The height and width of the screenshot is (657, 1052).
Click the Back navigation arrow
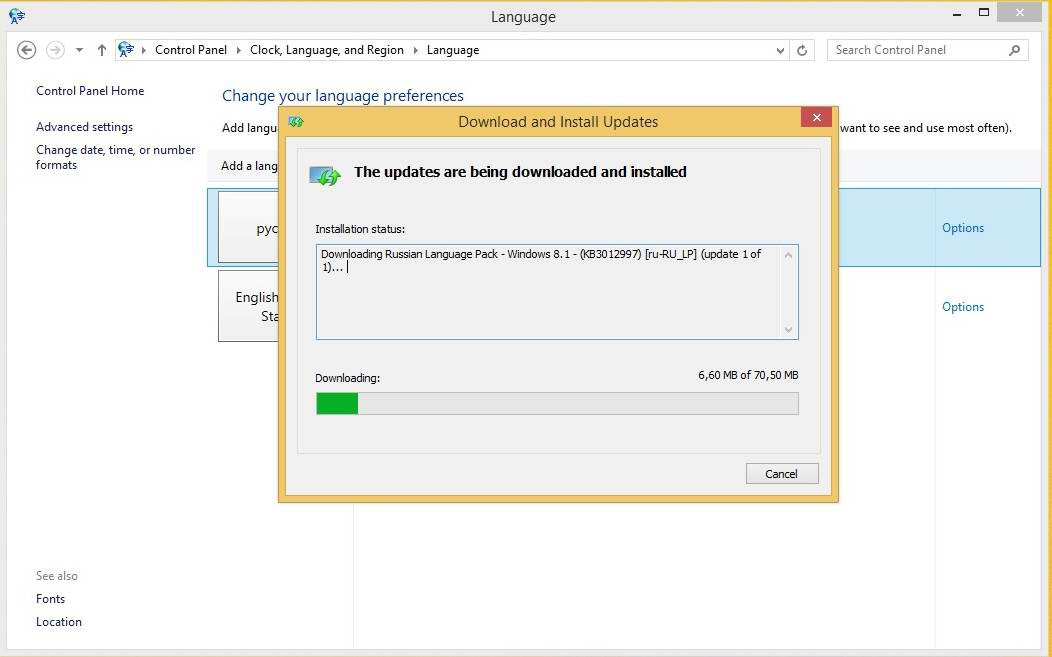pyautogui.click(x=27, y=50)
